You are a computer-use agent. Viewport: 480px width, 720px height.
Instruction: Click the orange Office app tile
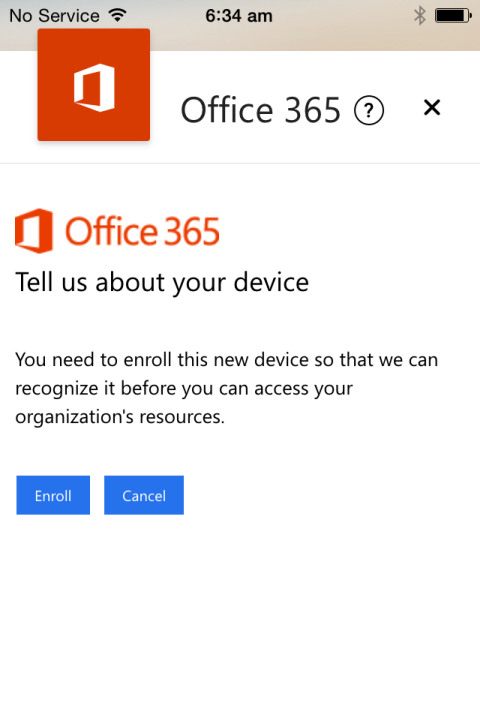point(94,84)
